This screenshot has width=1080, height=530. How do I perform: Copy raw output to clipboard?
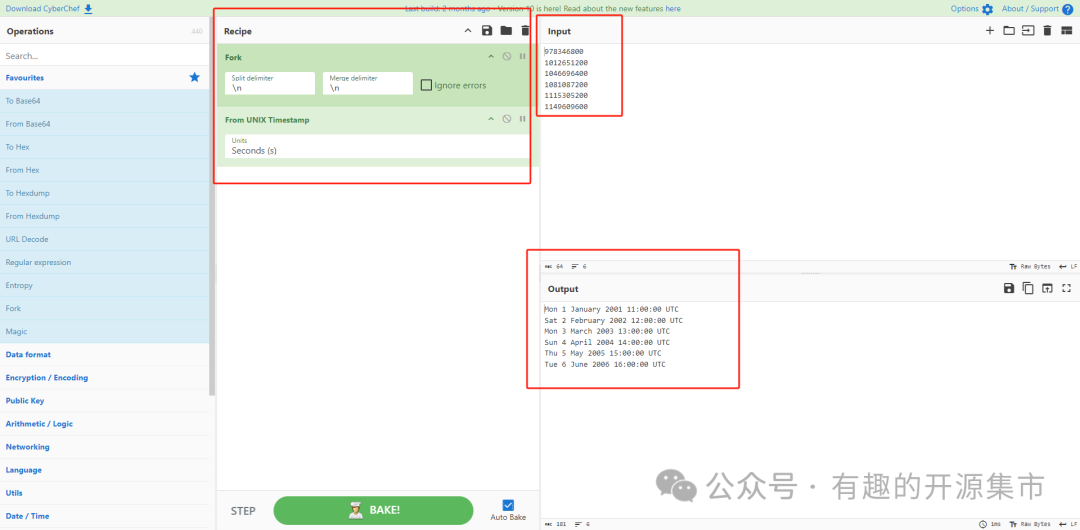coord(1028,288)
